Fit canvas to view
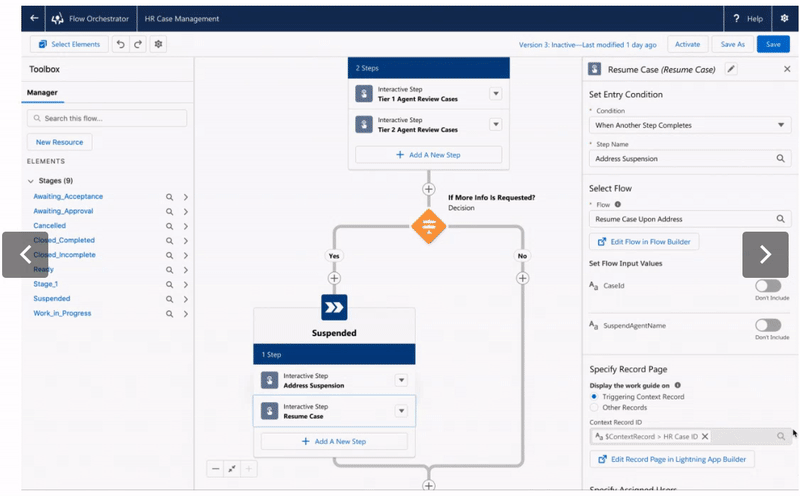 [x=232, y=468]
